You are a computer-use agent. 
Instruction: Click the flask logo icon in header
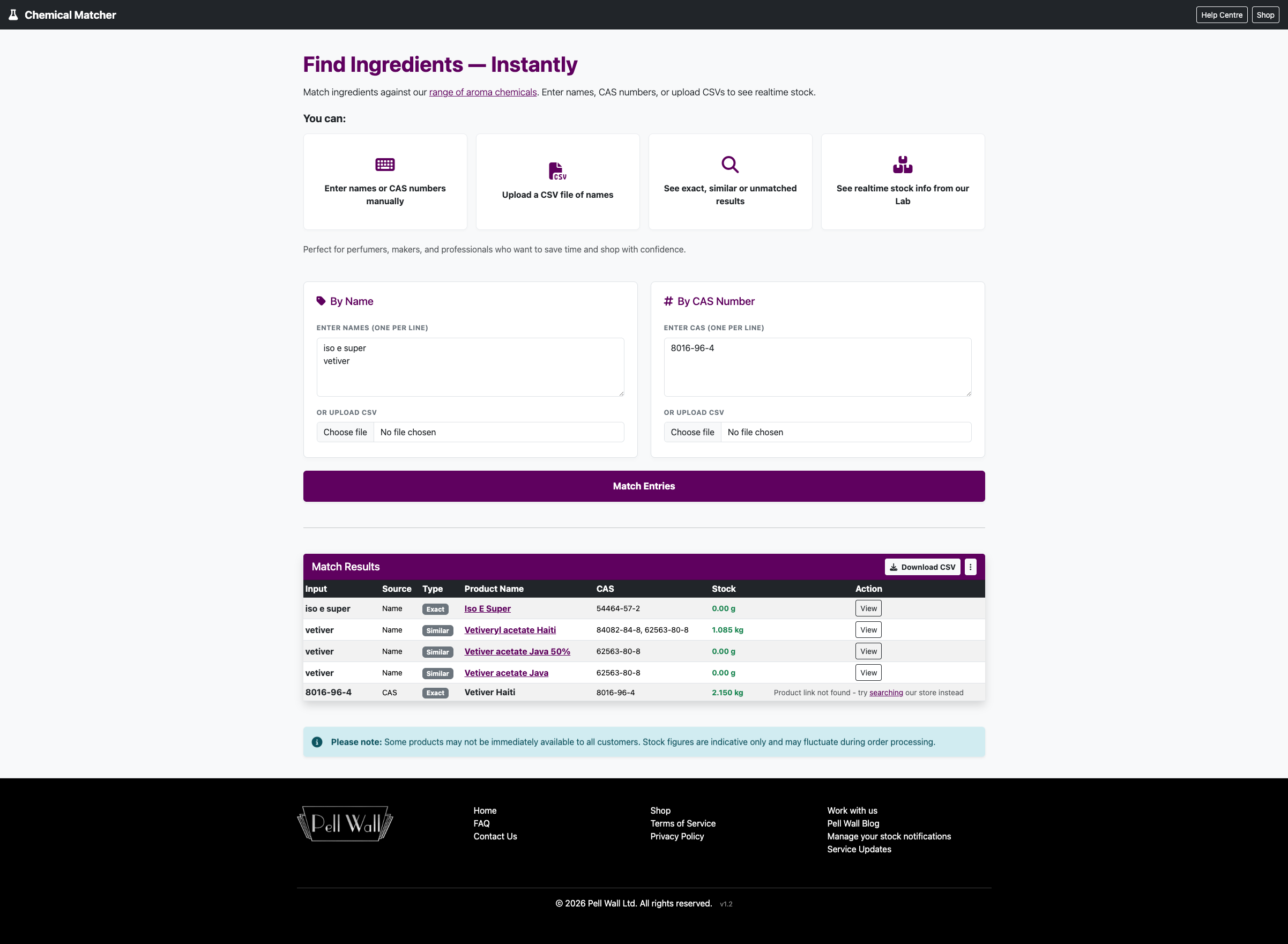[13, 15]
